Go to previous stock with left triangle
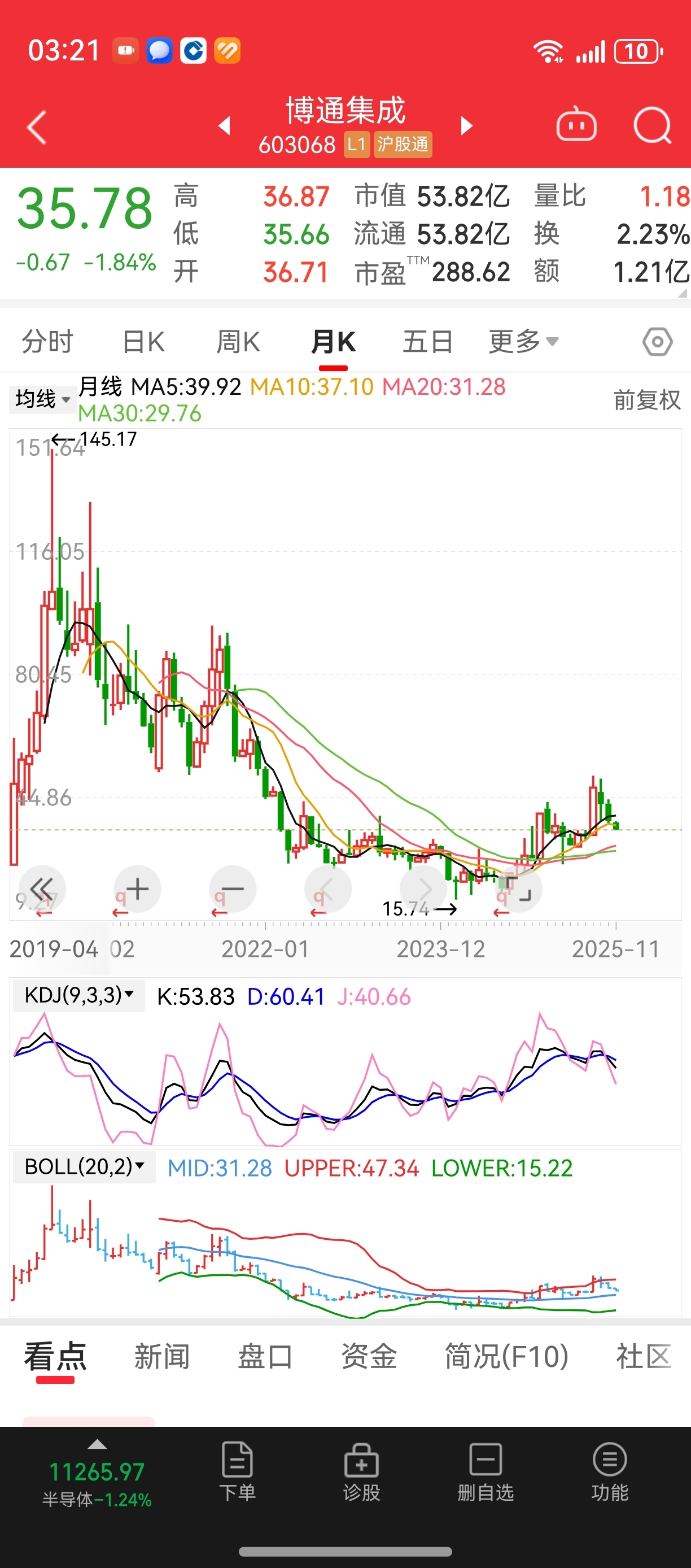Viewport: 691px width, 1568px height. (225, 125)
